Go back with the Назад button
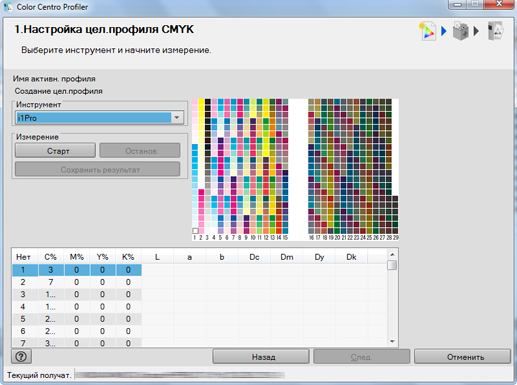517x385 pixels. (x=261, y=357)
